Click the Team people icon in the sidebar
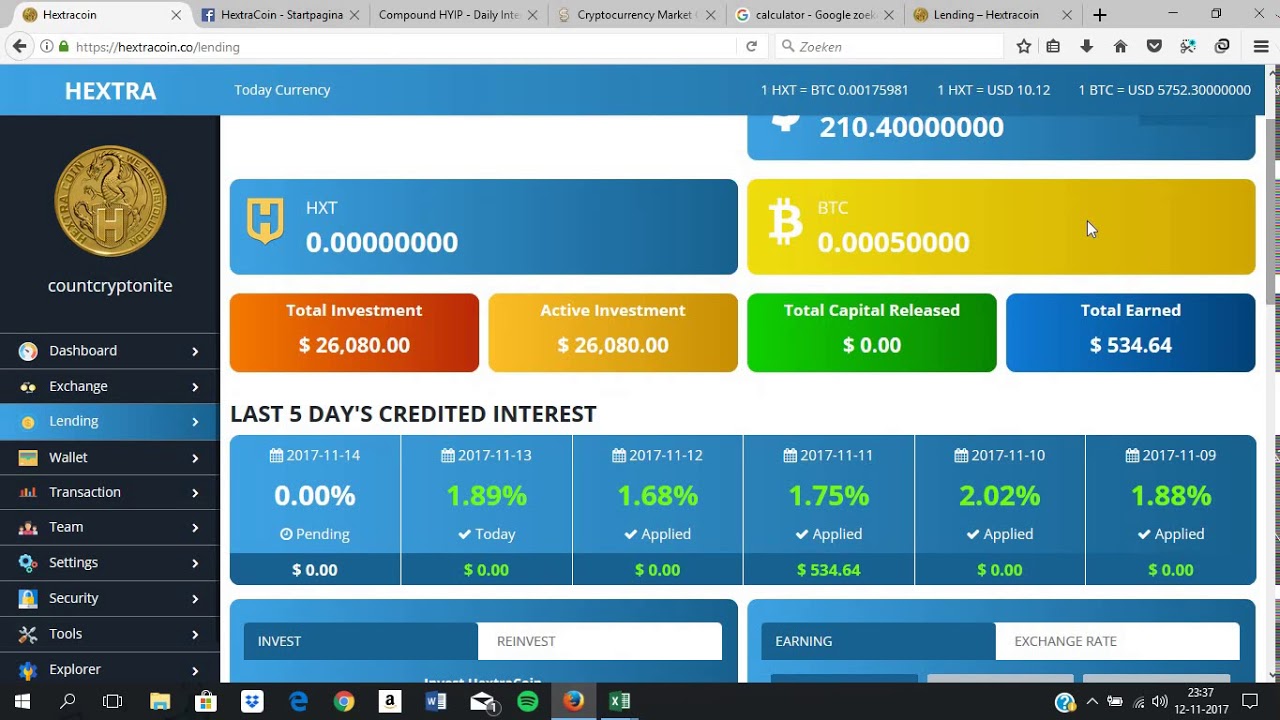This screenshot has height=720, width=1280. [x=28, y=527]
